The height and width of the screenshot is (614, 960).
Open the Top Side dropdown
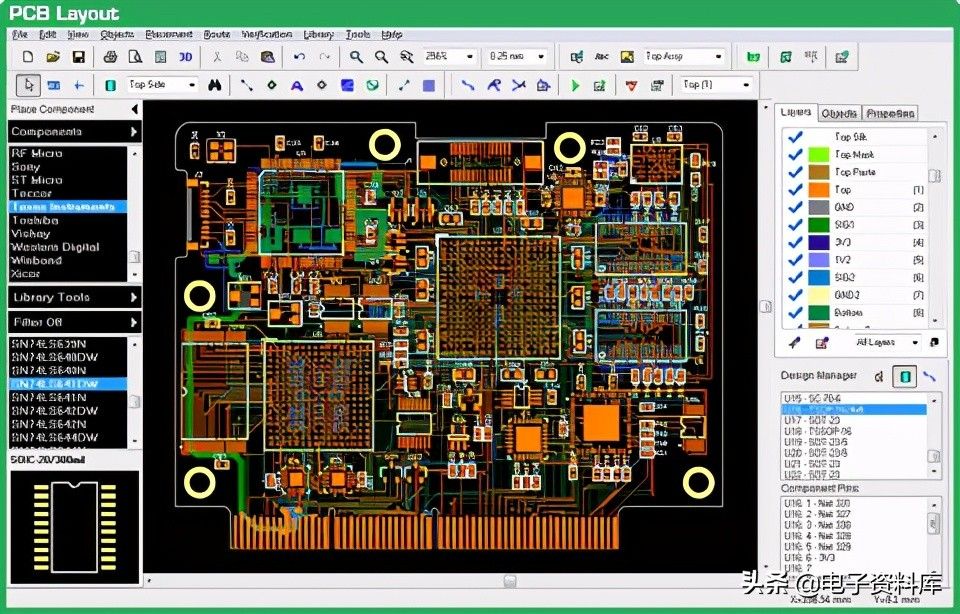(x=192, y=85)
